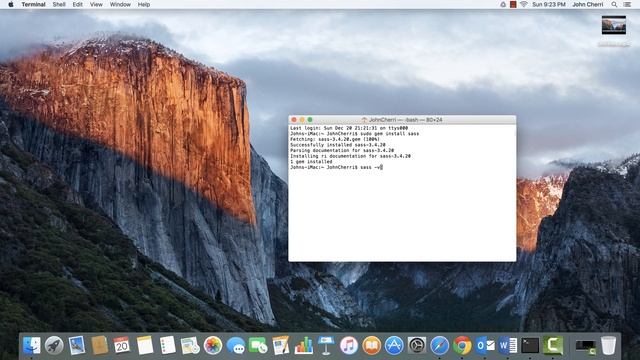Launch Safari compass icon
Viewport: 640px width, 360px height.
point(440,345)
